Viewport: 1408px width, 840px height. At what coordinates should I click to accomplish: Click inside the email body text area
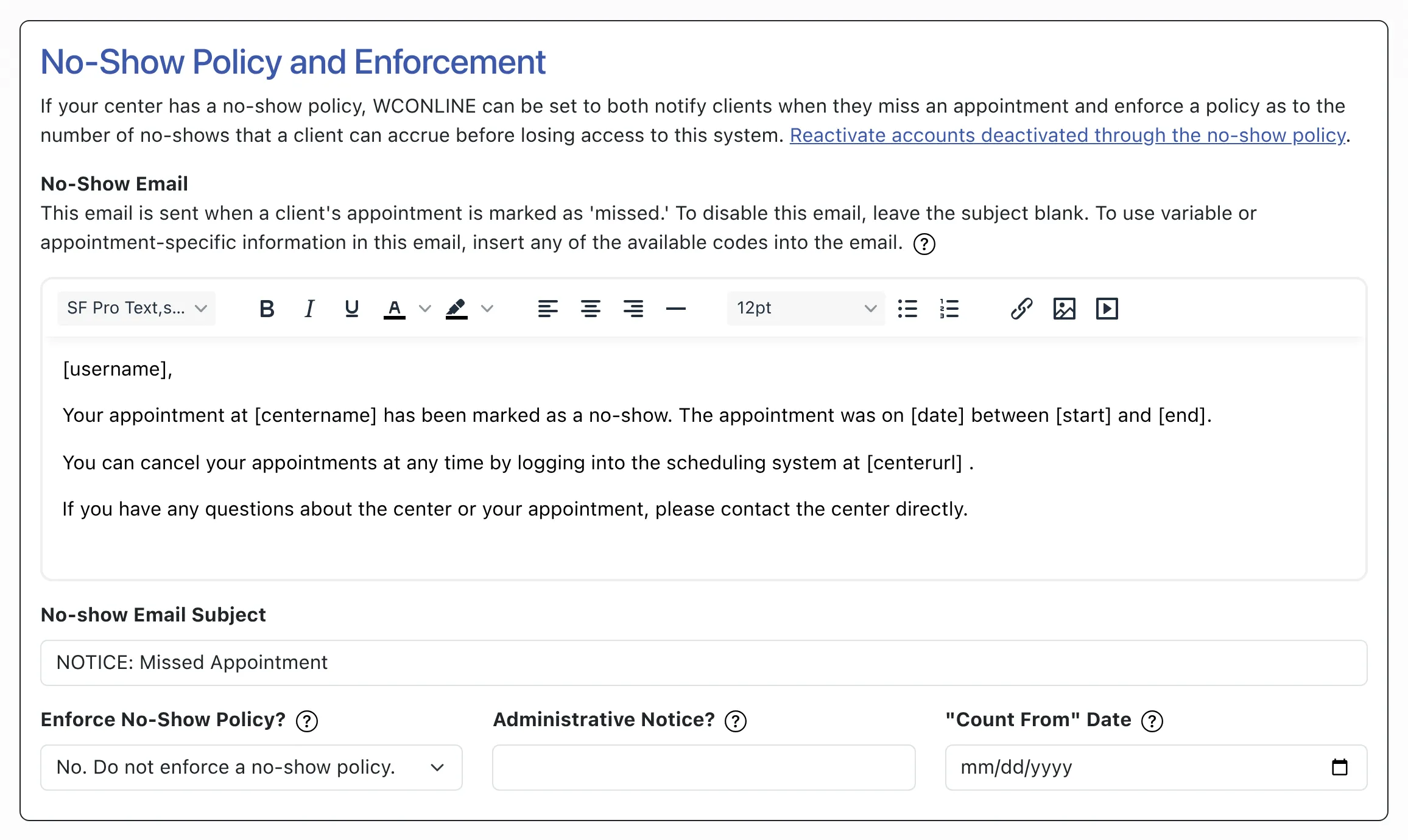pos(704,458)
